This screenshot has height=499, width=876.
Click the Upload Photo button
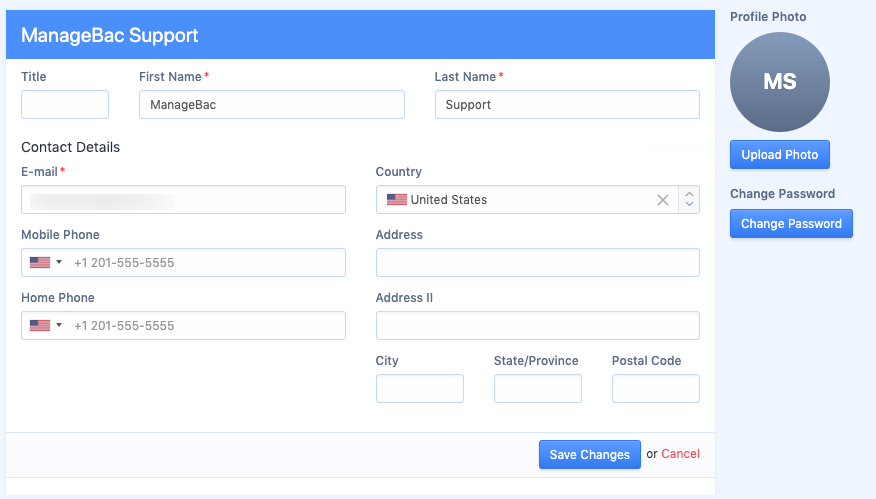pos(779,155)
